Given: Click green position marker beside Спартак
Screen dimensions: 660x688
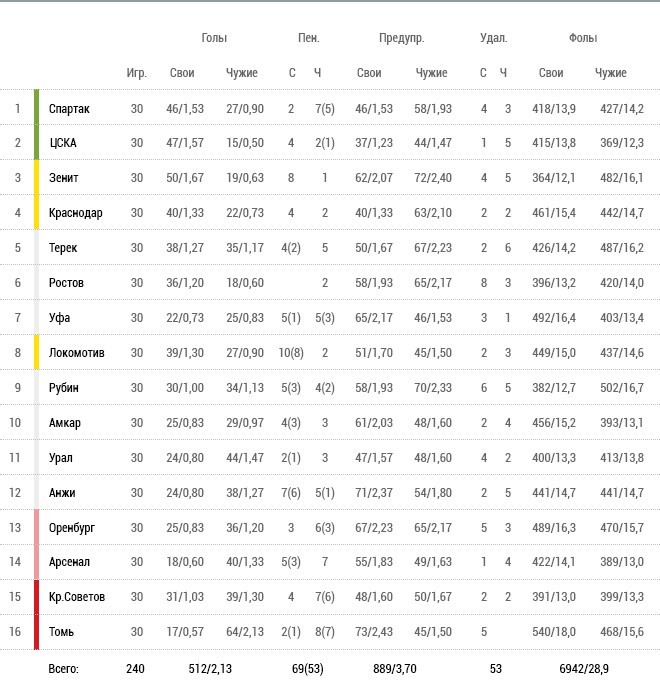Looking at the screenshot, I should pos(36,107).
